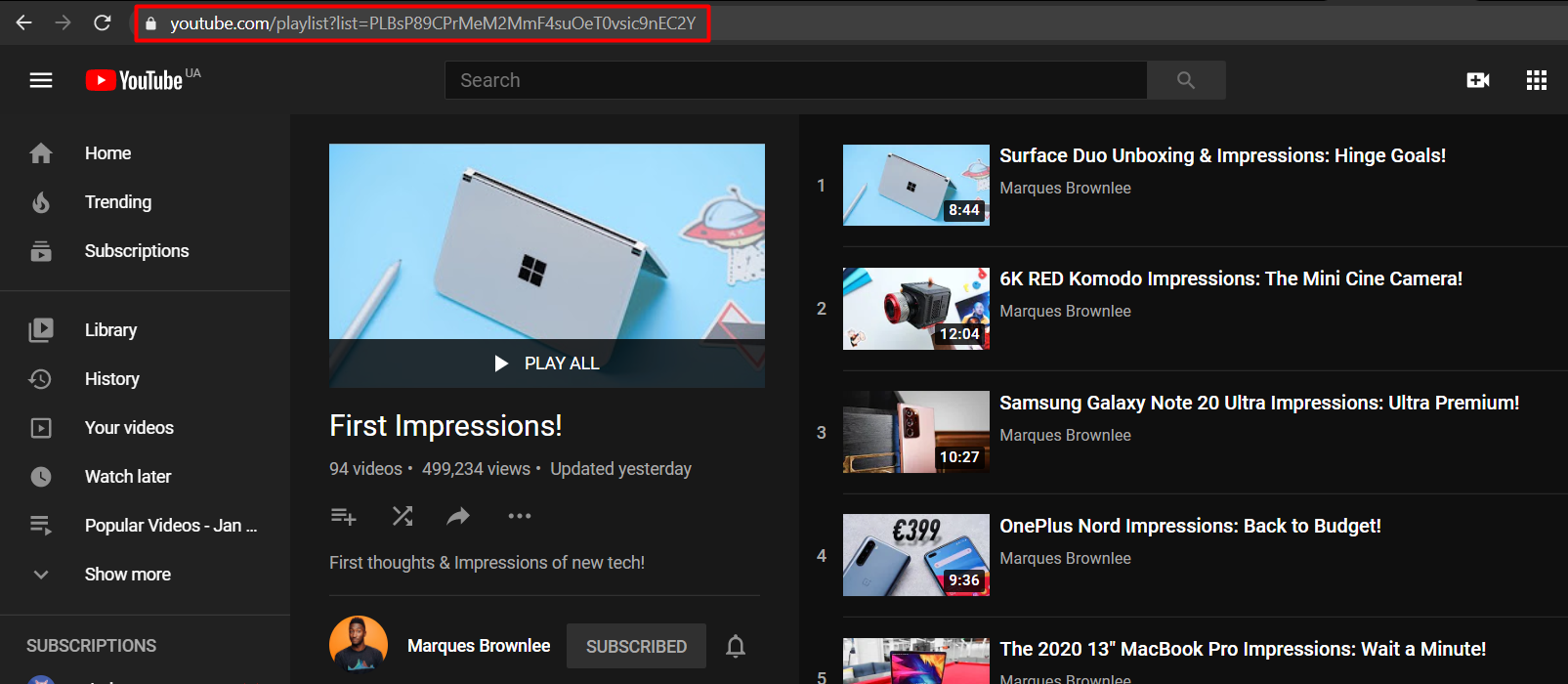Click the Your videos icon

pyautogui.click(x=41, y=428)
